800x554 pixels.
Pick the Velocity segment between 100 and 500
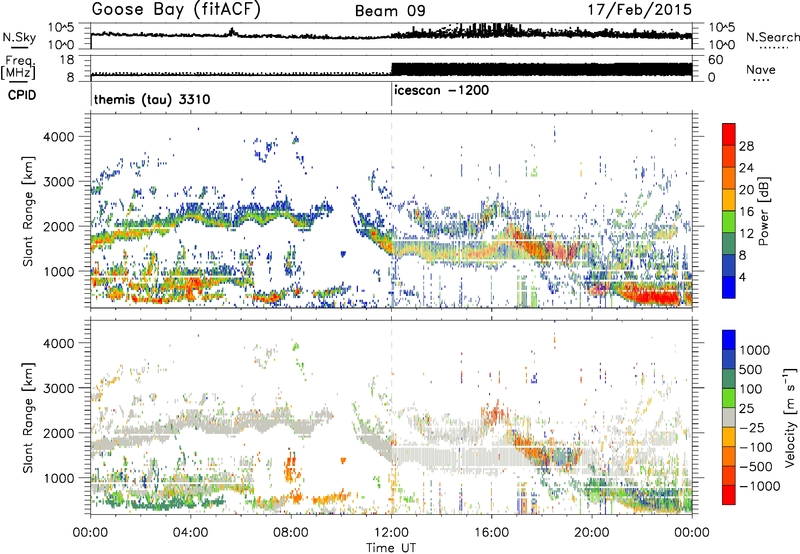(x=729, y=379)
